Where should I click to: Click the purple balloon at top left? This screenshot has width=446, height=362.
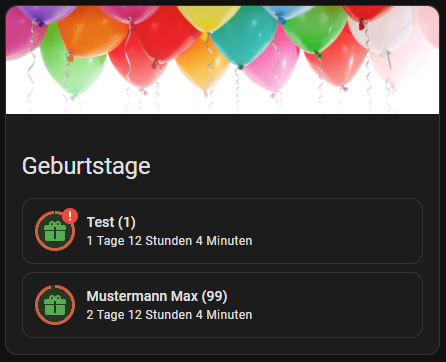(47, 14)
